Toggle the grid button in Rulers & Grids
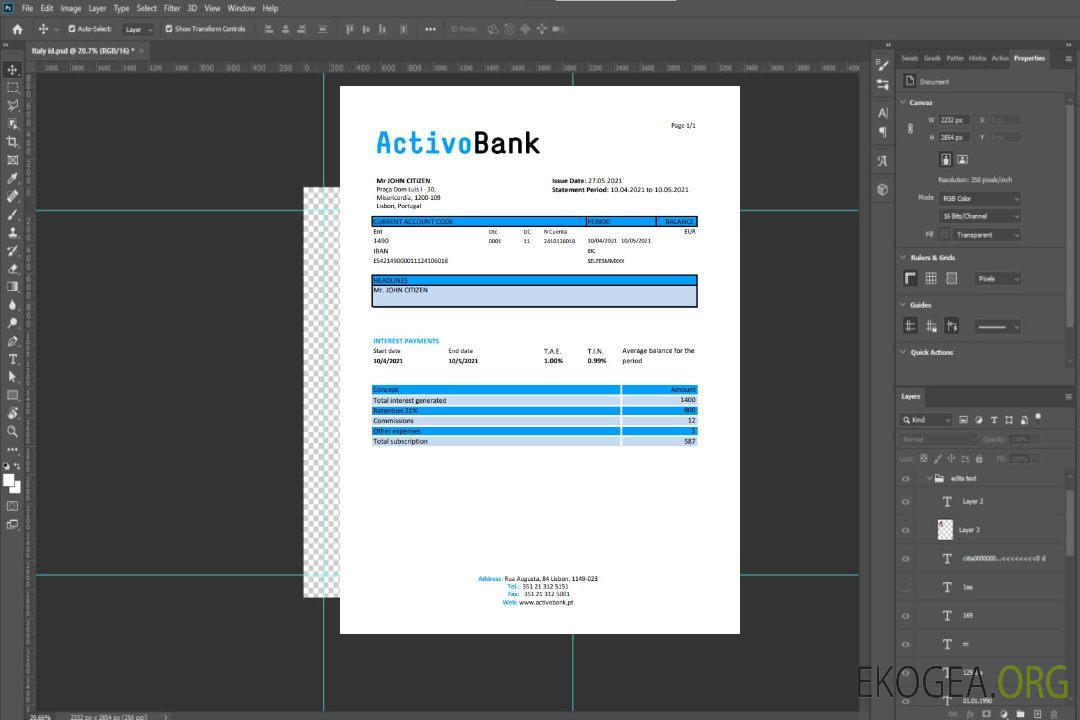 [x=931, y=278]
